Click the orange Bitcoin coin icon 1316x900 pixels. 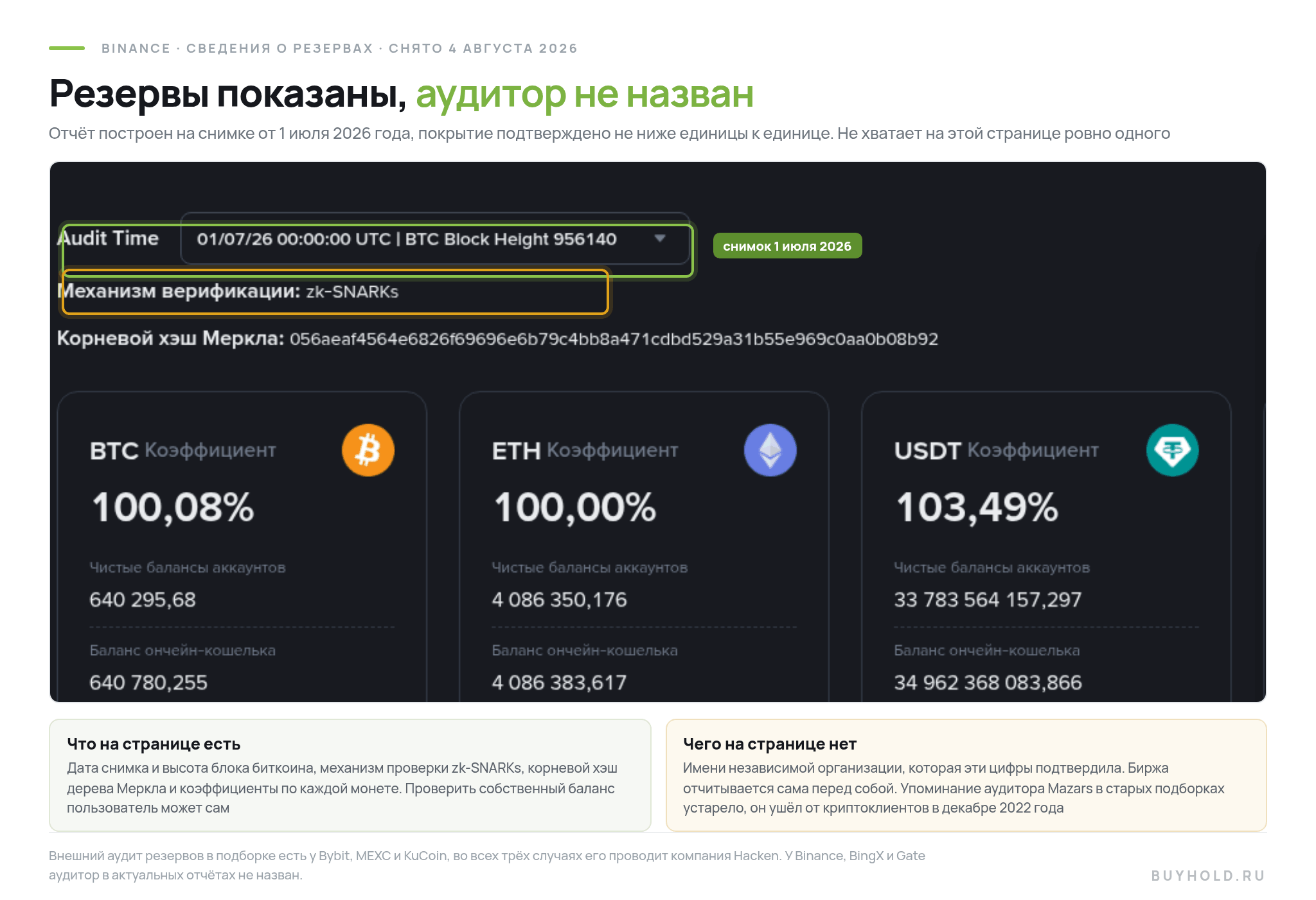368,450
